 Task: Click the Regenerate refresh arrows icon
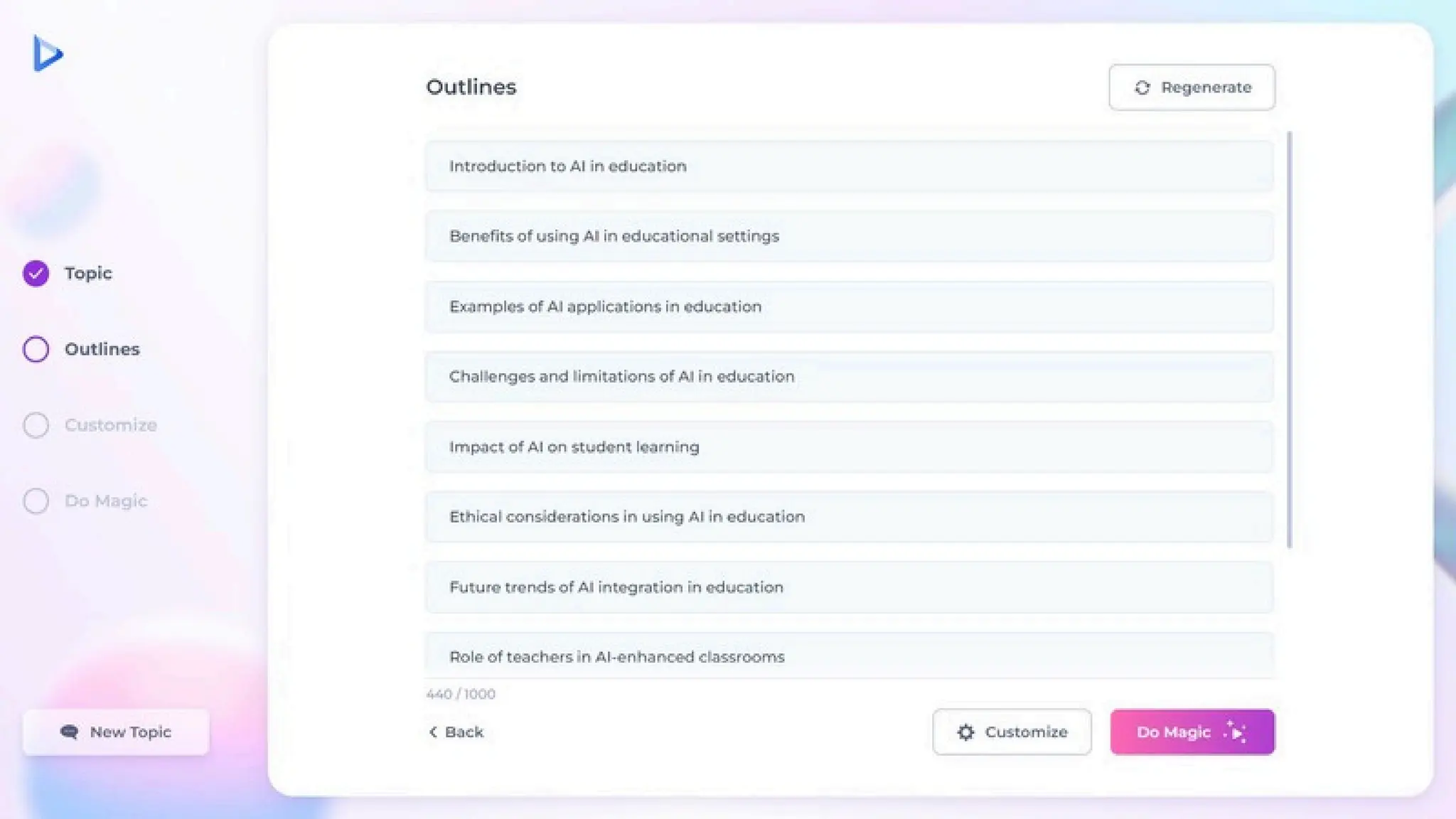(x=1142, y=87)
